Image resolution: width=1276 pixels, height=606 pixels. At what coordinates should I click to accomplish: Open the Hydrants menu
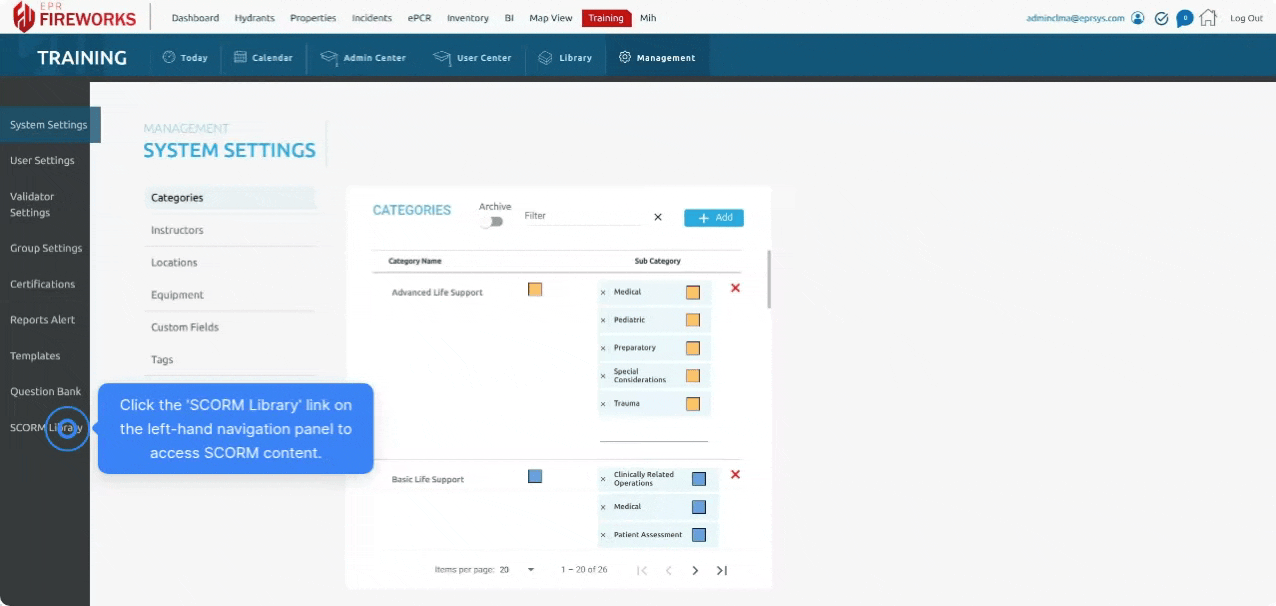click(255, 18)
